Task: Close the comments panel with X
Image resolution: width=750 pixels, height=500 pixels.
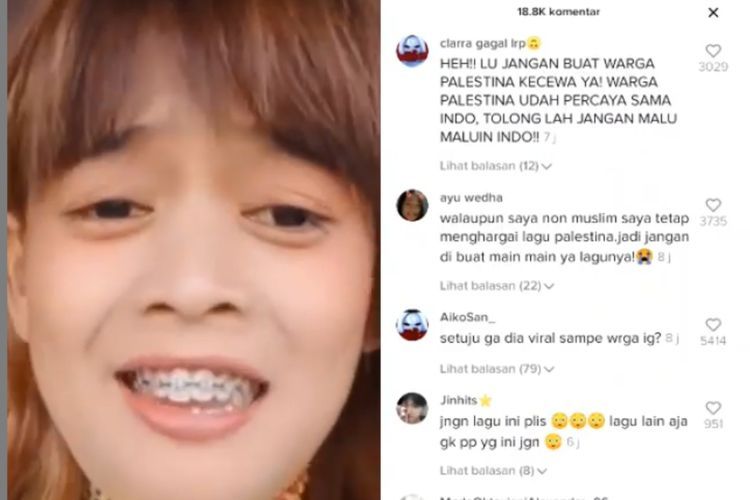Action: (713, 12)
